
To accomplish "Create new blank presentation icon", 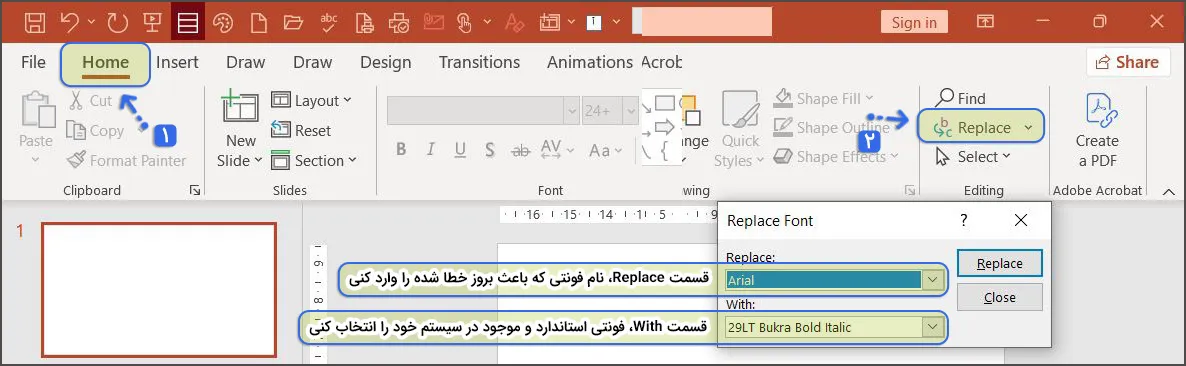I will point(258,23).
